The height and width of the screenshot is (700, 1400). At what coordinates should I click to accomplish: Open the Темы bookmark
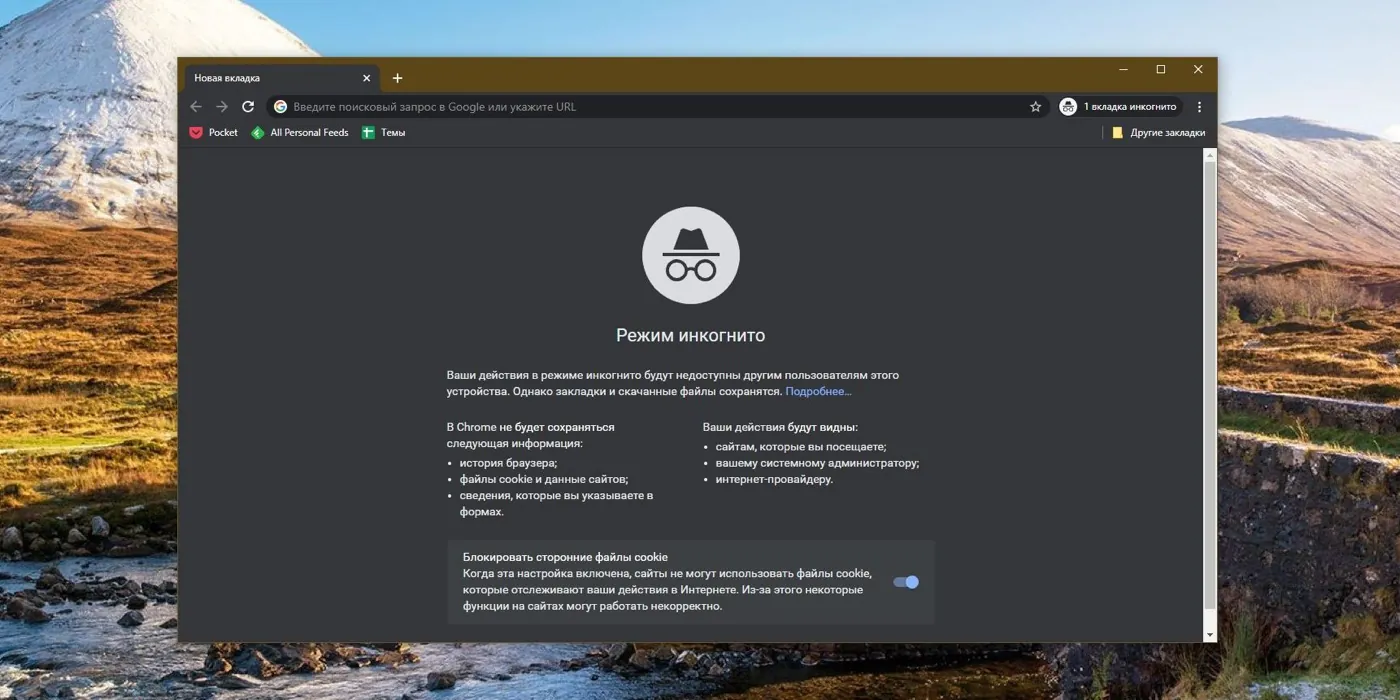point(384,132)
